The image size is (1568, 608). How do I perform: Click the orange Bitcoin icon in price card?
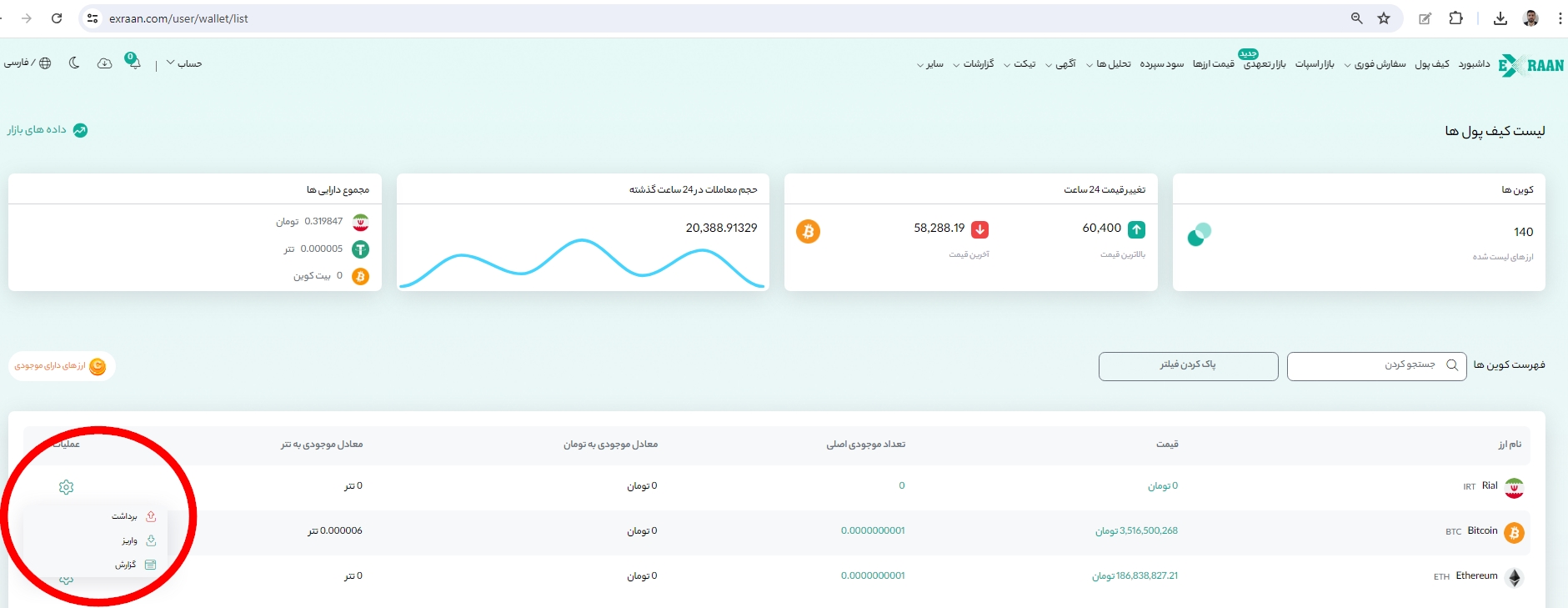click(x=808, y=231)
